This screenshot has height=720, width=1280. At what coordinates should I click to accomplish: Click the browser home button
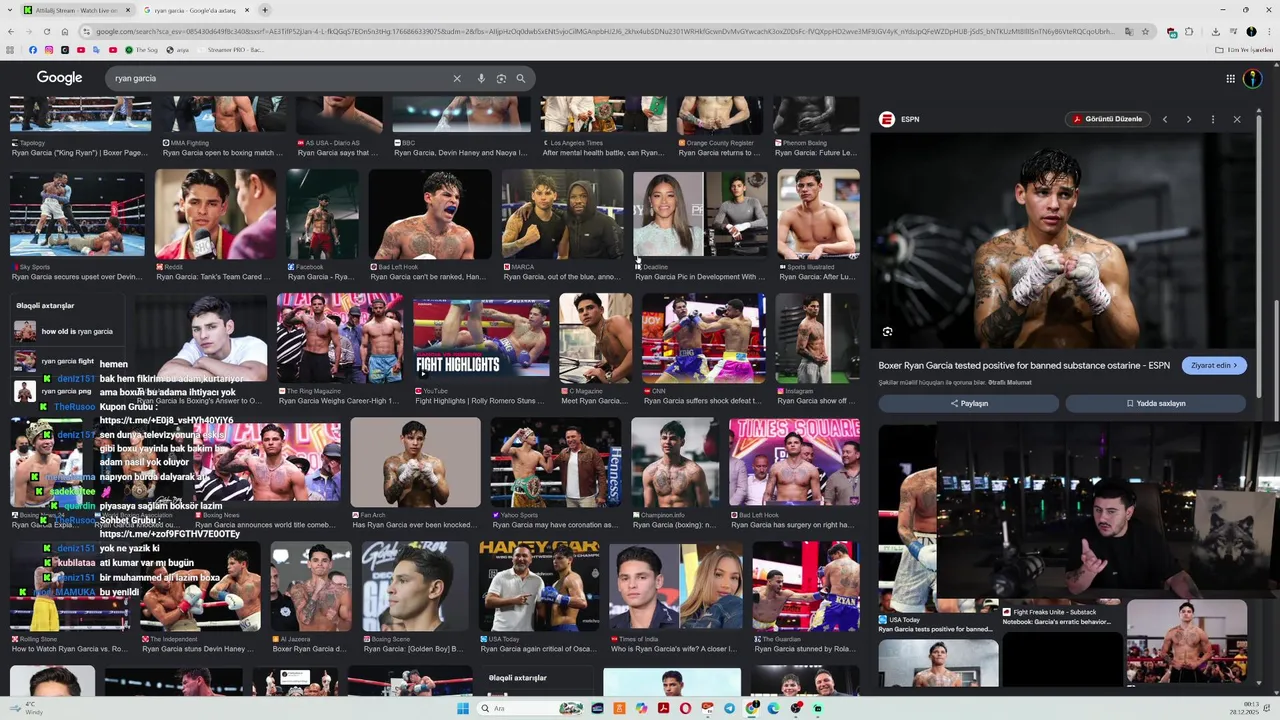(65, 31)
